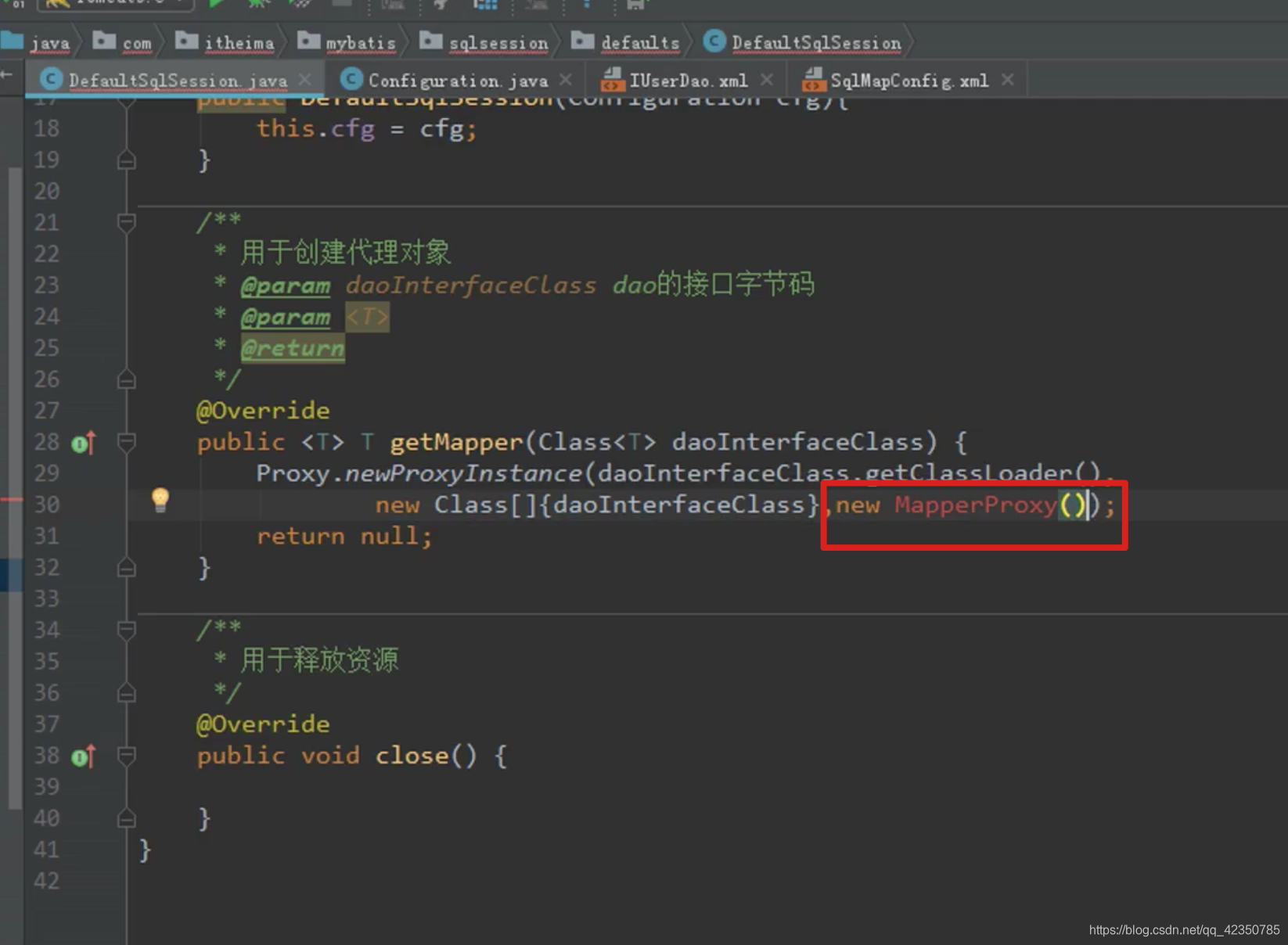Click the left arrow beside the editor tabs
The height and width of the screenshot is (945, 1288).
(7, 74)
